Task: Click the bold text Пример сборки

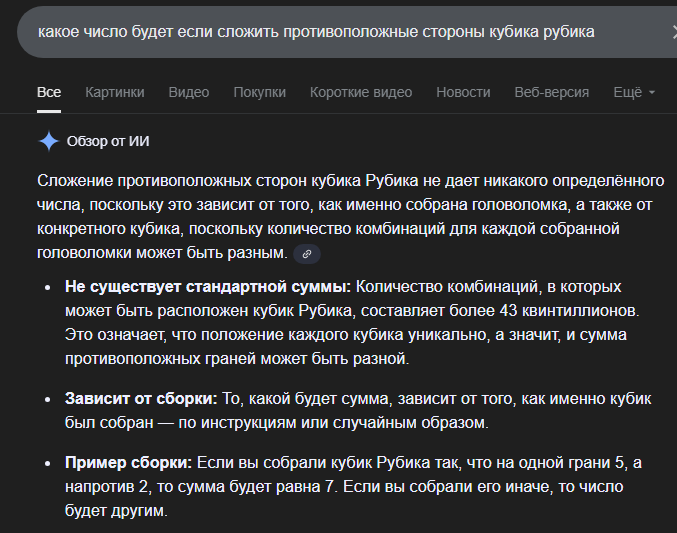Action: coord(128,463)
